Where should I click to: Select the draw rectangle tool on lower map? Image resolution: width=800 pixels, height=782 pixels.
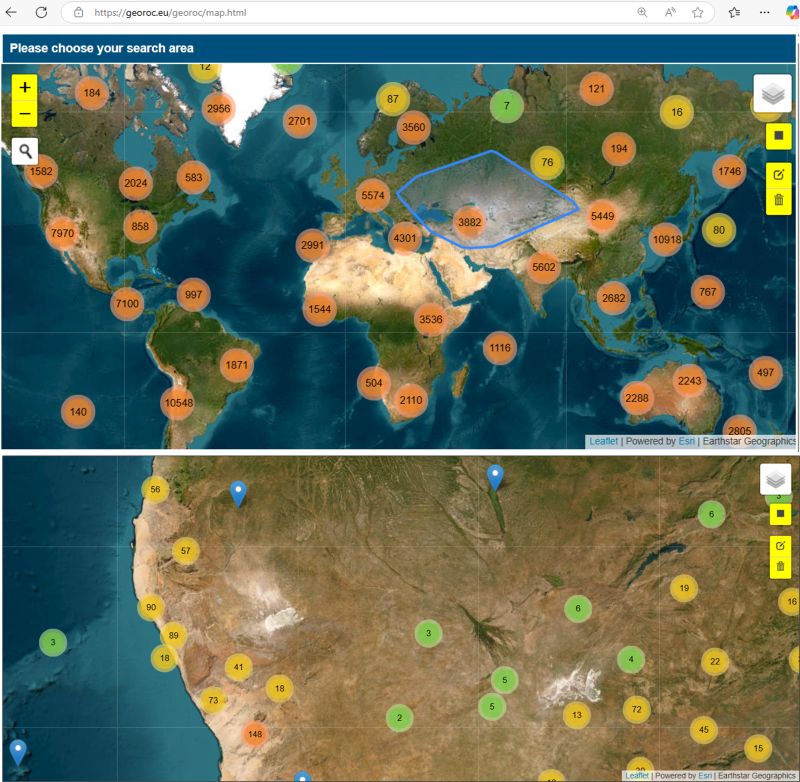point(779,514)
